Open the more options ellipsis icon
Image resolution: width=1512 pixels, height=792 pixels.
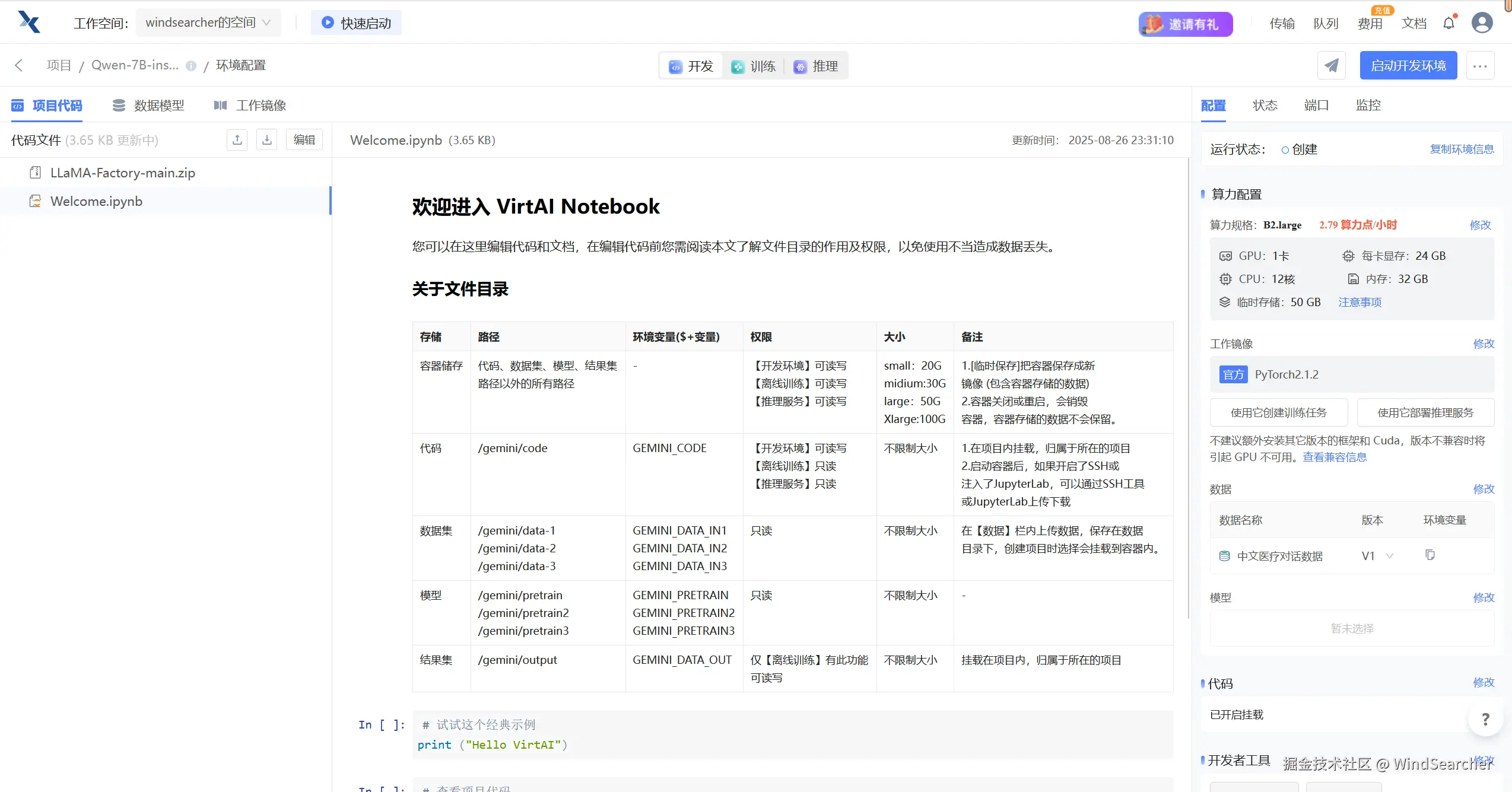click(1481, 65)
